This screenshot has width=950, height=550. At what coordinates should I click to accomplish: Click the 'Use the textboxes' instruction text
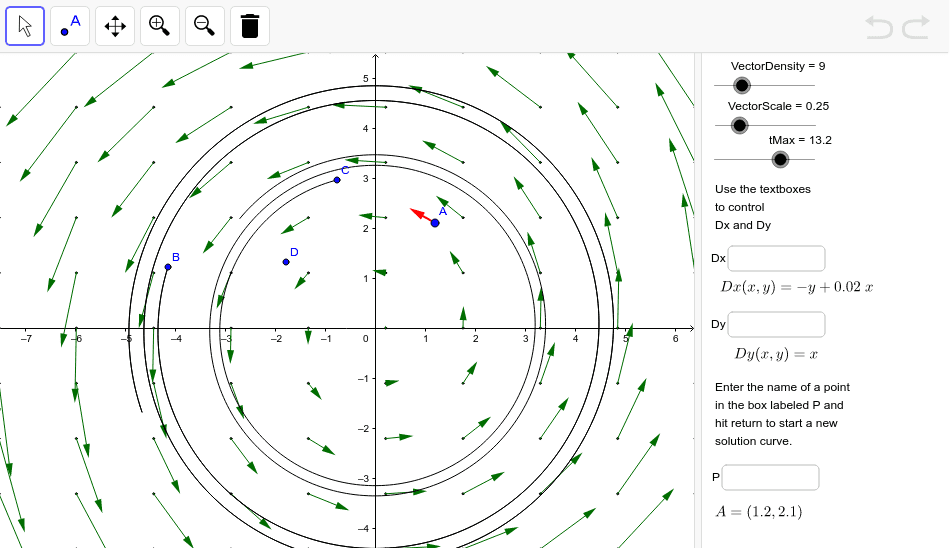pos(762,189)
